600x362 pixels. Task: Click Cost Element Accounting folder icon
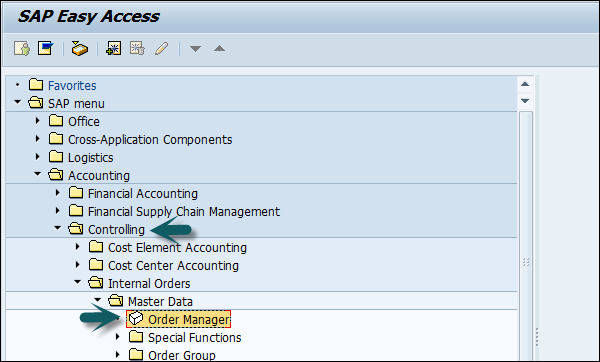pos(96,246)
